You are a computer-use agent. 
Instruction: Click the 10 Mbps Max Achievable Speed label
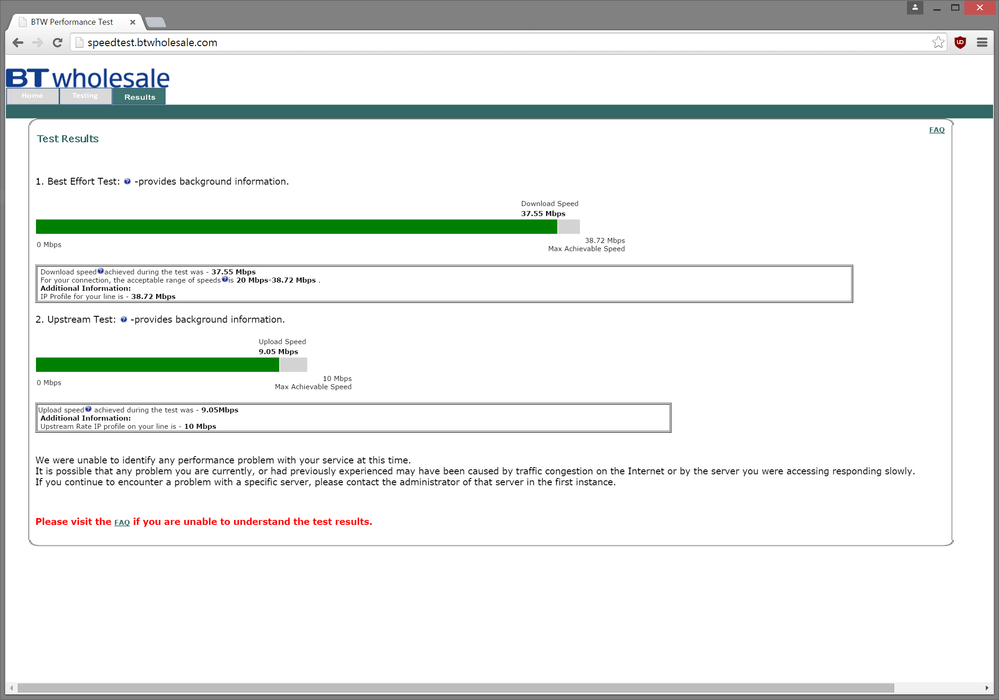[x=313, y=383]
